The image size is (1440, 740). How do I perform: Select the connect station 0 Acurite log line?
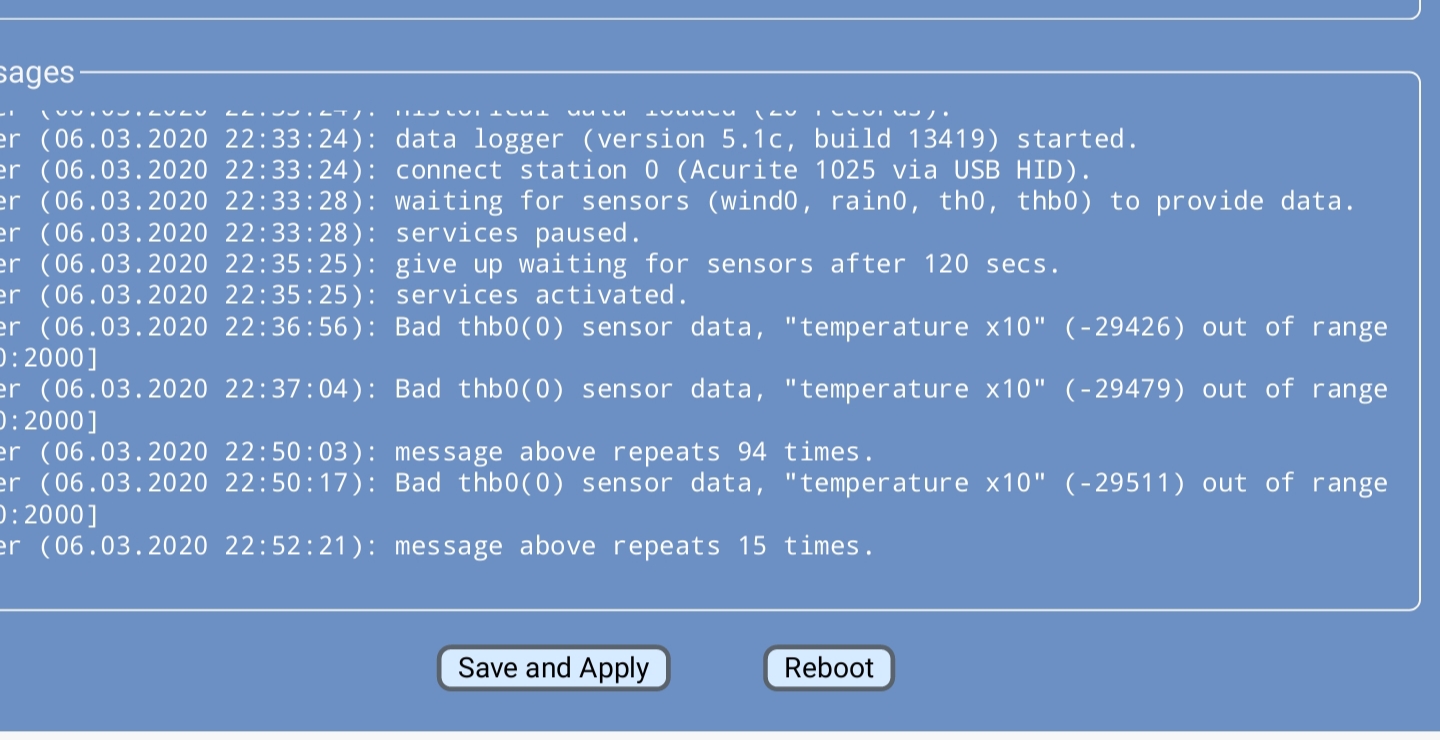click(x=742, y=170)
